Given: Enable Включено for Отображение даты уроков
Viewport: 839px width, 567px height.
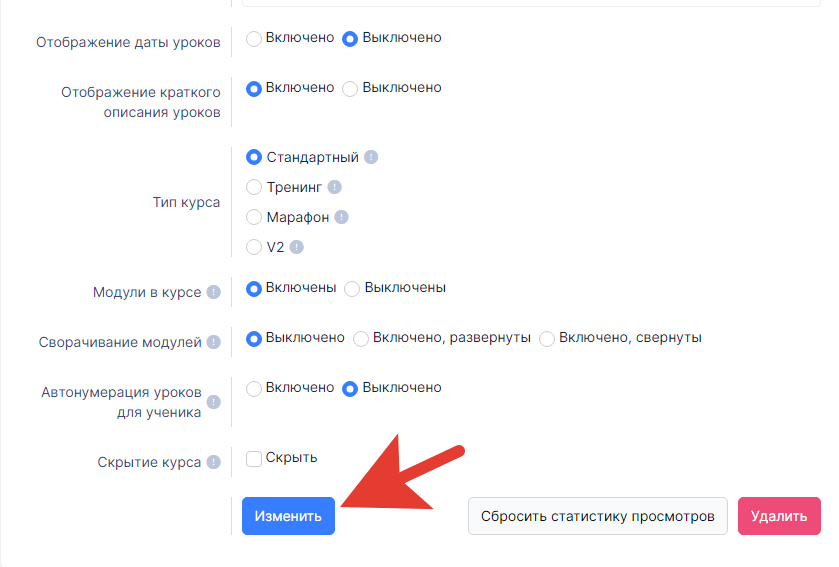Looking at the screenshot, I should pos(254,39).
